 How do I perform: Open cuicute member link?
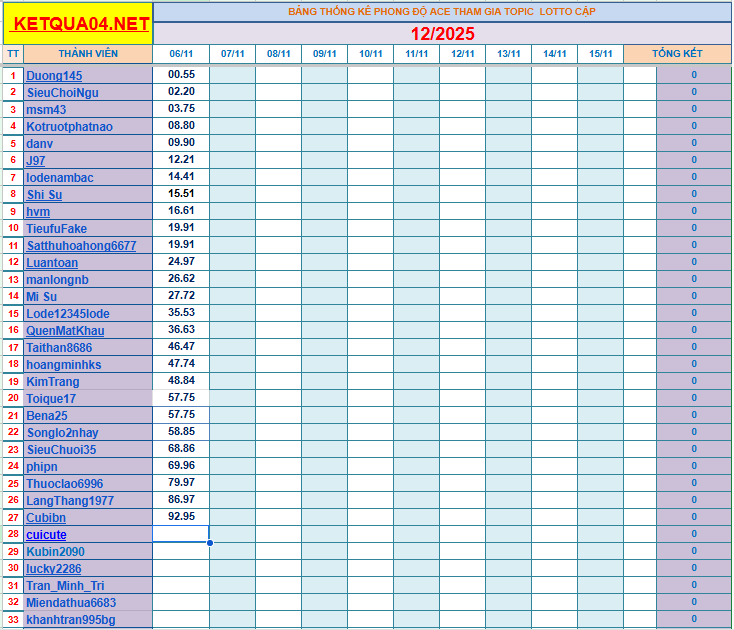point(46,535)
